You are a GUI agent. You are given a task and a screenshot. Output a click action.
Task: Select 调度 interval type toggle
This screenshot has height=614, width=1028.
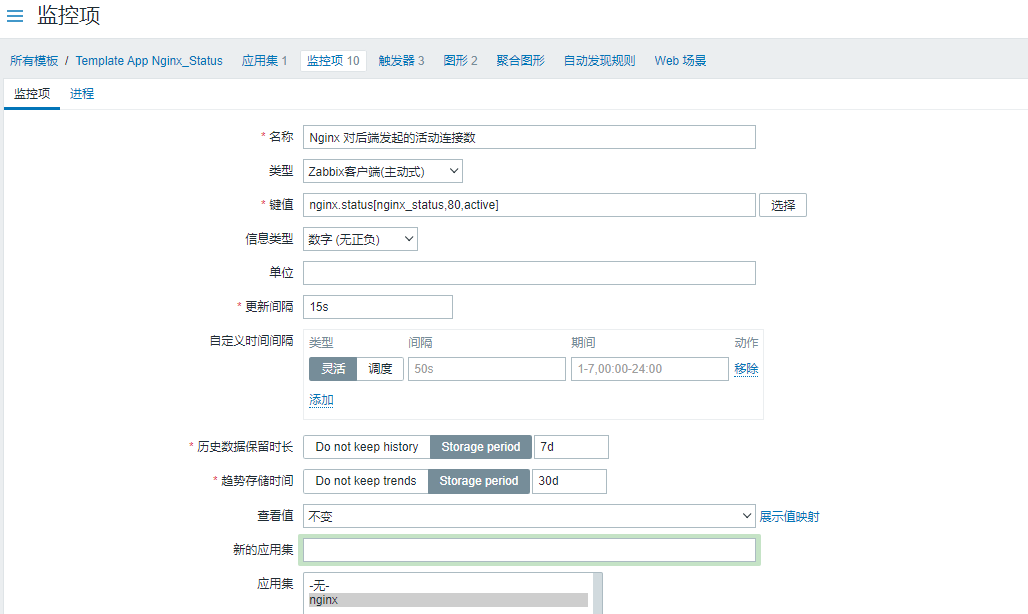380,369
